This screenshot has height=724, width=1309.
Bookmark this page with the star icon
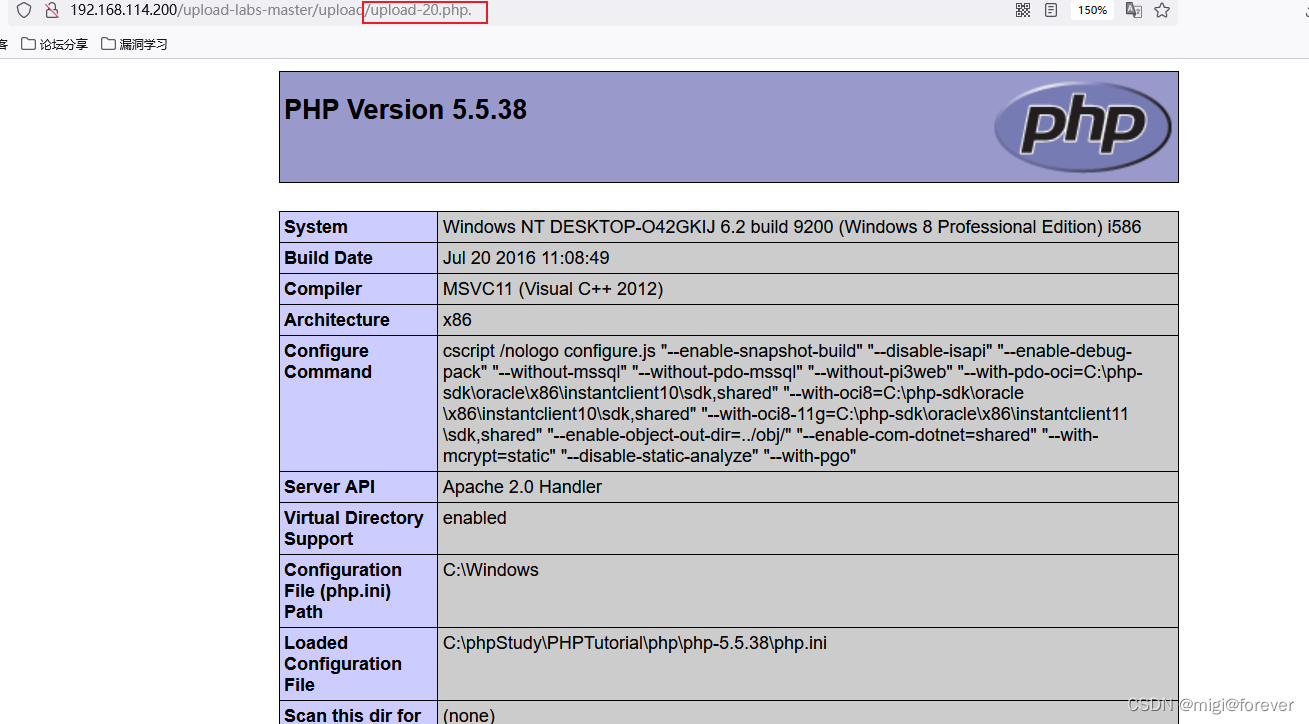tap(1162, 10)
